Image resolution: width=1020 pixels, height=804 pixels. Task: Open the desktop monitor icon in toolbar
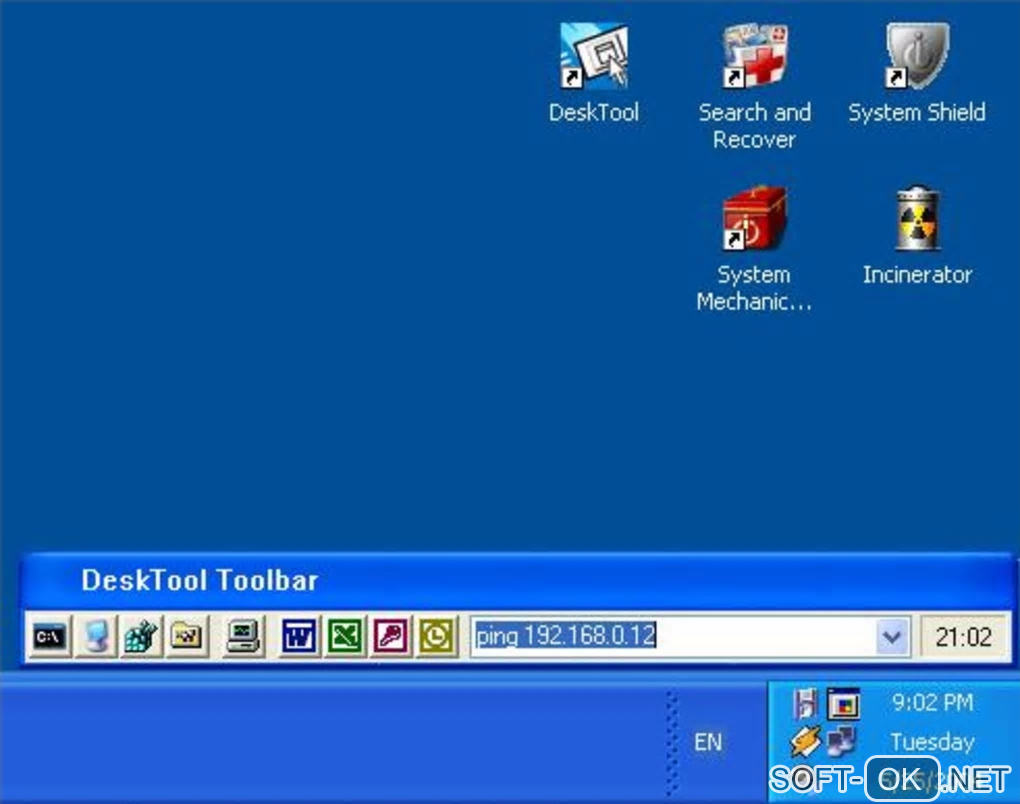point(96,637)
